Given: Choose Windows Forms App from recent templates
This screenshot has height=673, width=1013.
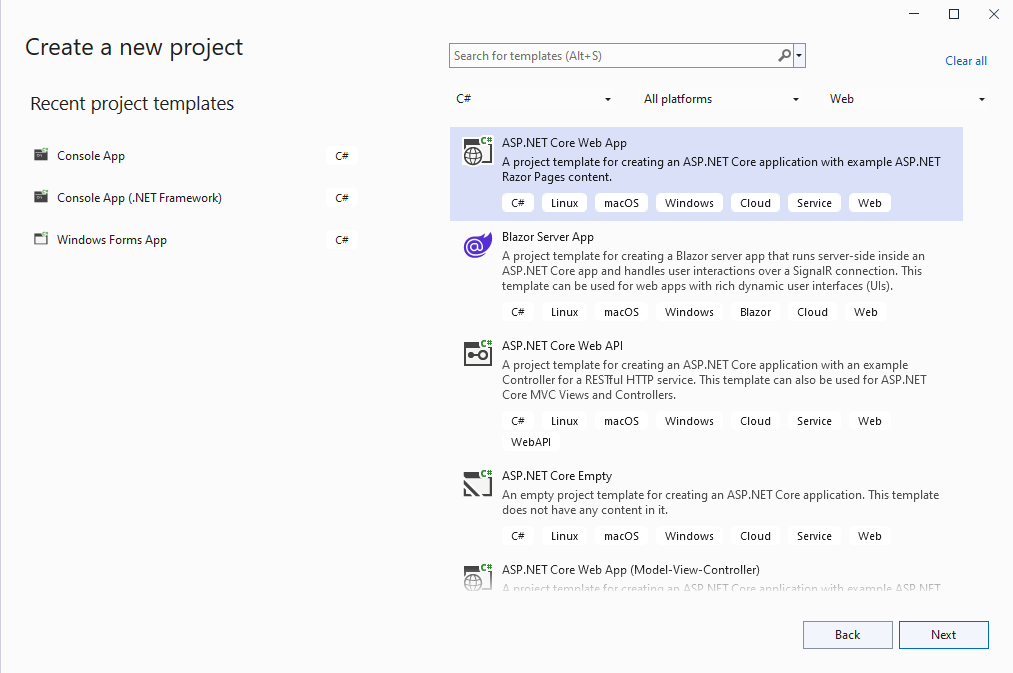Looking at the screenshot, I should 112,240.
